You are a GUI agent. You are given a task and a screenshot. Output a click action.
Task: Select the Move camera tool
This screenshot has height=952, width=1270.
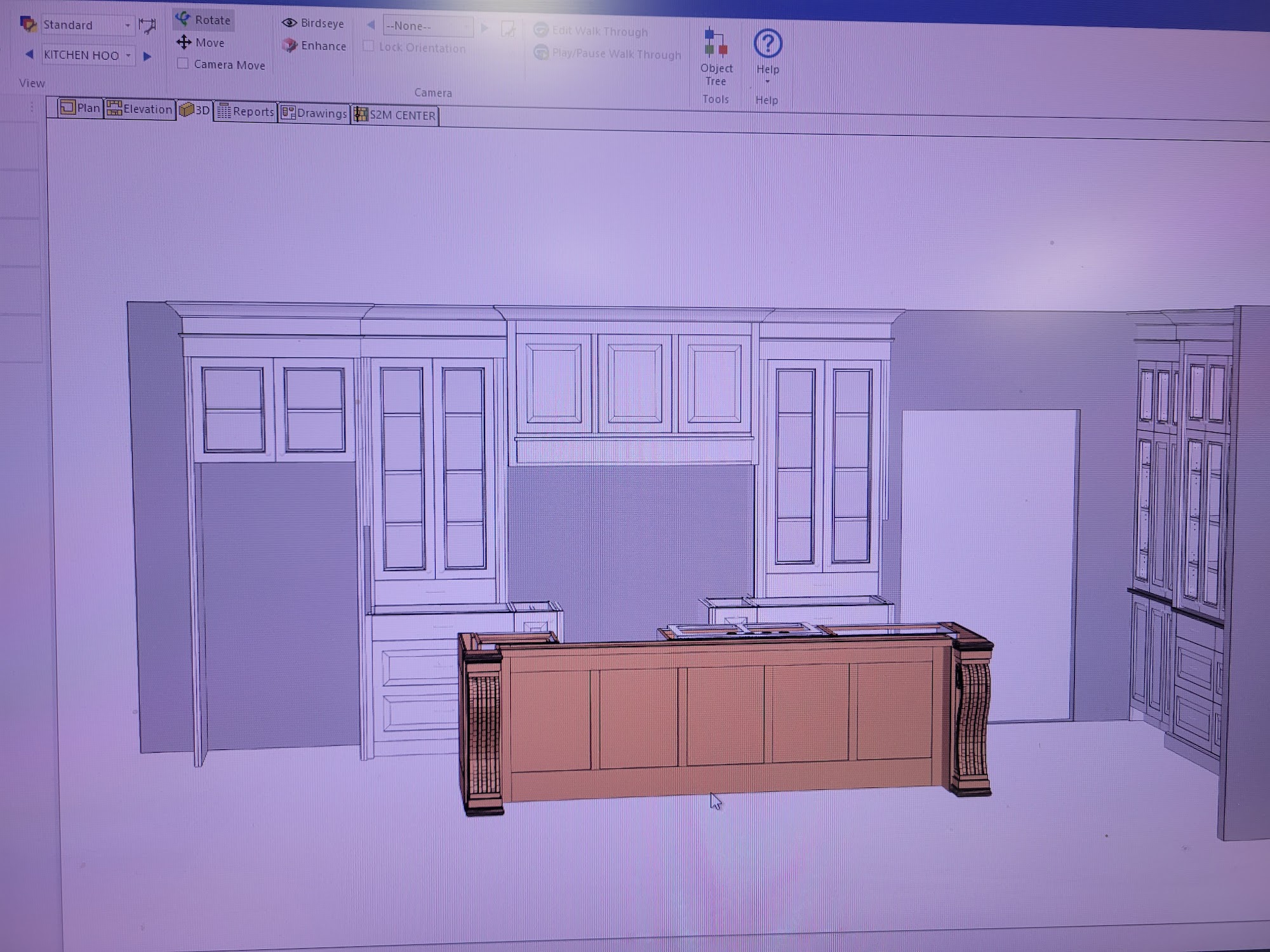tap(201, 43)
